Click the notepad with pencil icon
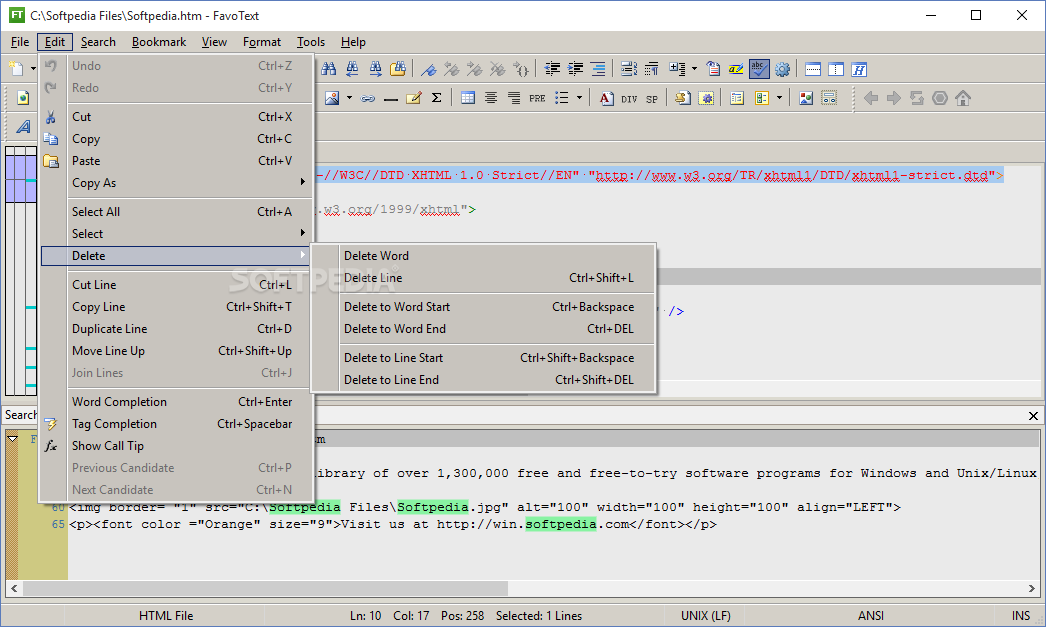This screenshot has width=1046, height=627. click(x=414, y=98)
